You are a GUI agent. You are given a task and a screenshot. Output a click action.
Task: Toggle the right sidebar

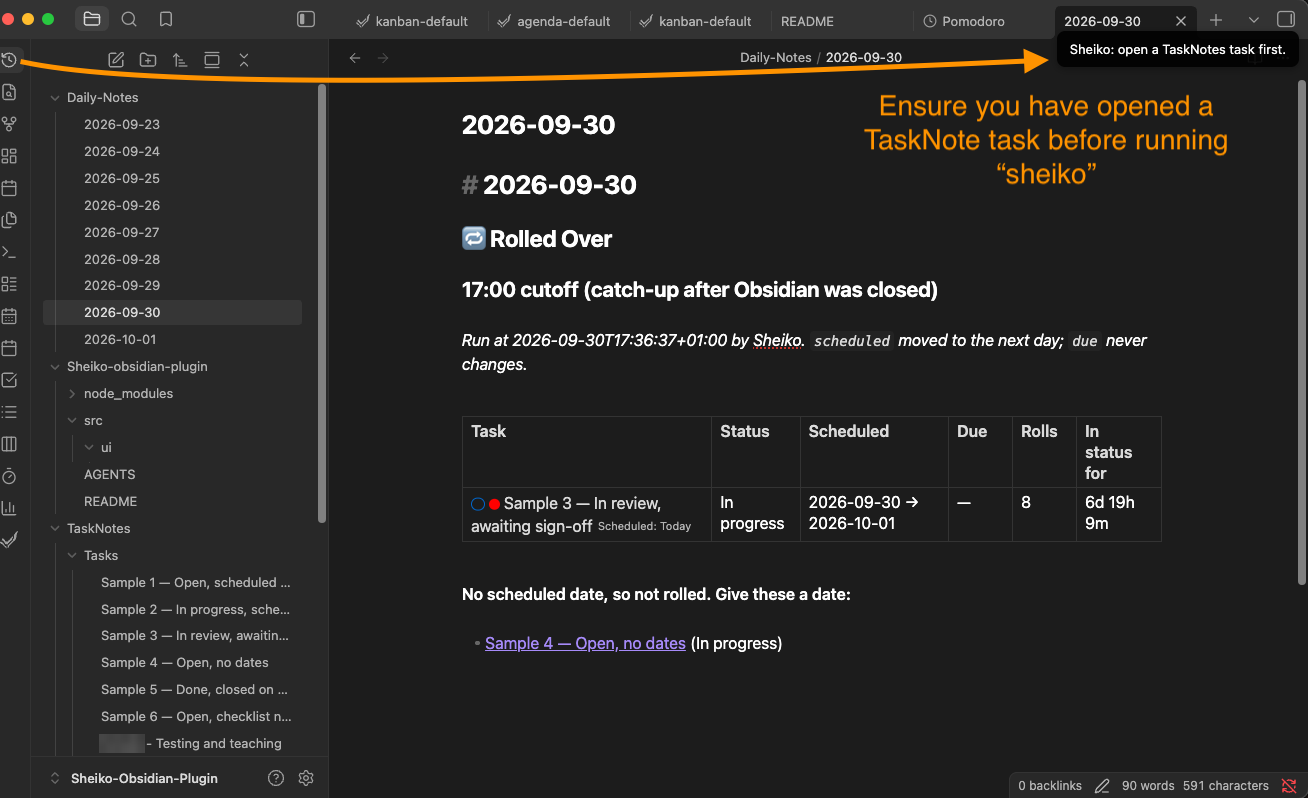pyautogui.click(x=1286, y=20)
